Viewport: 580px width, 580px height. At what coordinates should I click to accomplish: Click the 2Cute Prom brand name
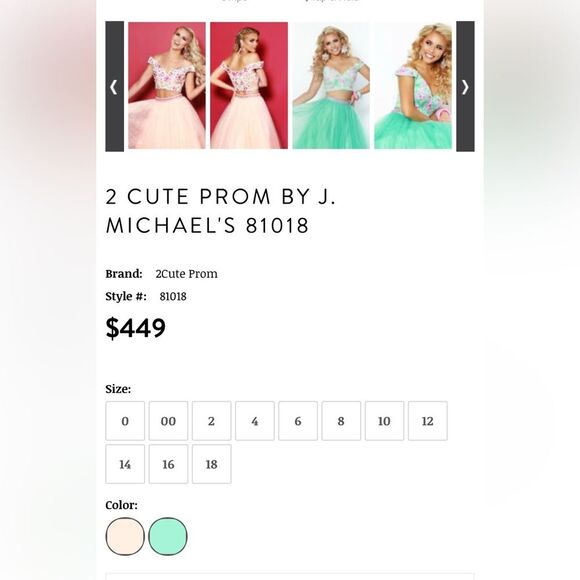186,274
